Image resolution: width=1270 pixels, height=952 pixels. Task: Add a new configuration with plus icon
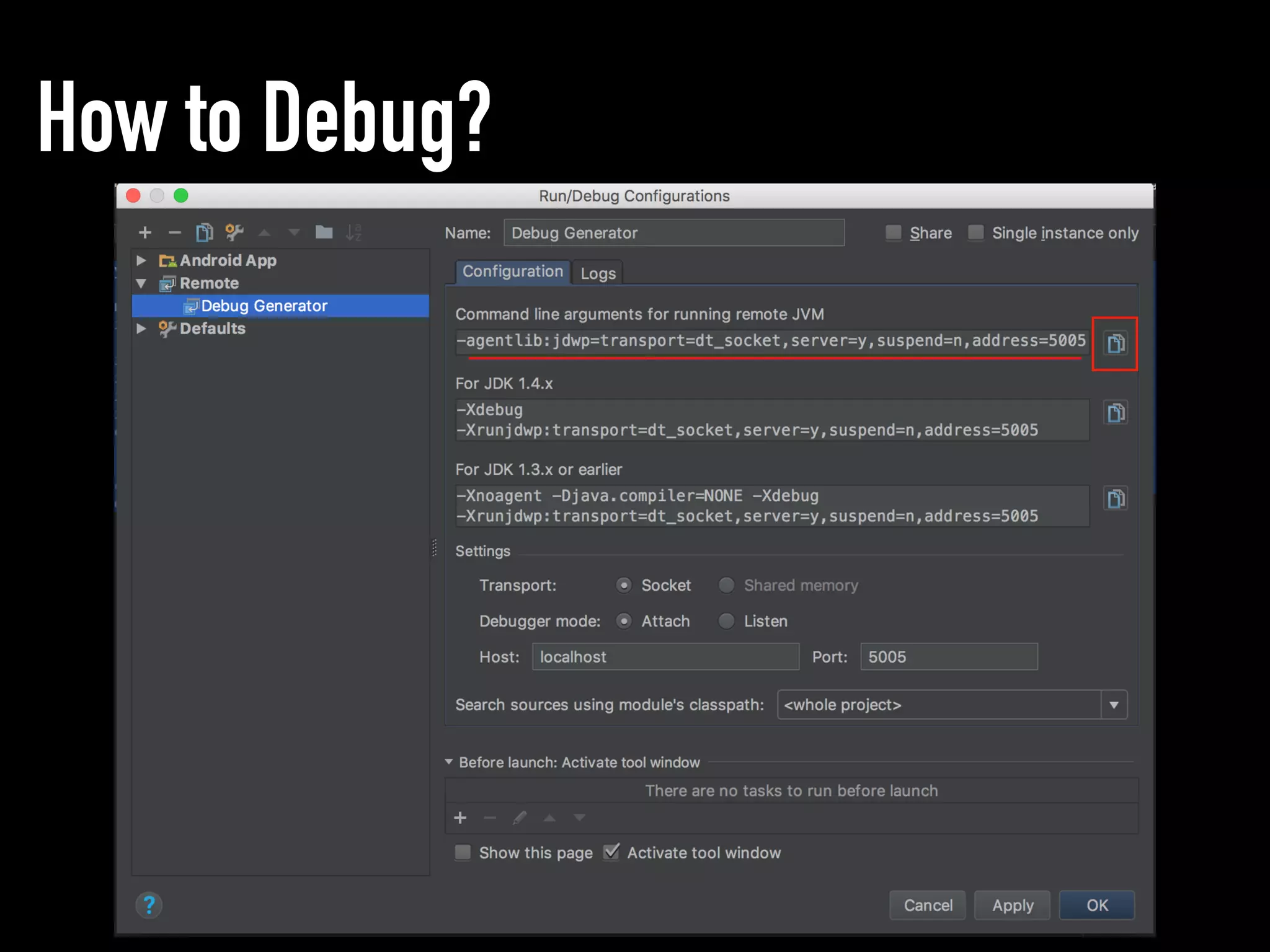click(x=145, y=233)
